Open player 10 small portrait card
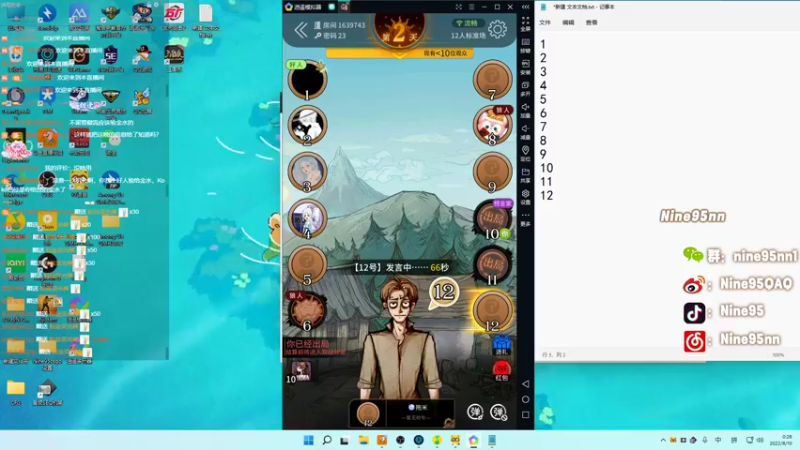Image resolution: width=800 pixels, height=450 pixels. point(299,371)
